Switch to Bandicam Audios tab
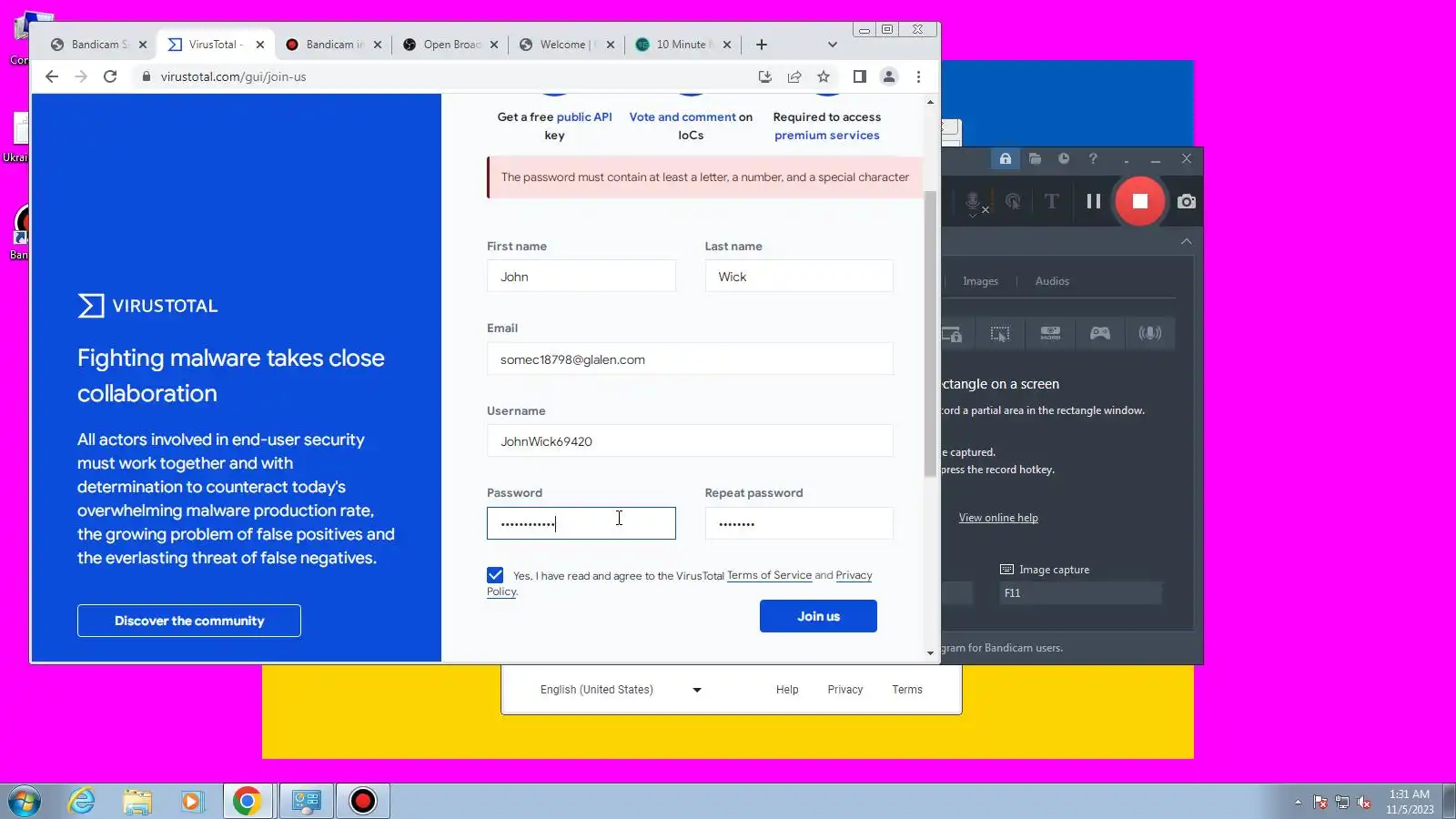The height and width of the screenshot is (819, 1456). (x=1052, y=281)
